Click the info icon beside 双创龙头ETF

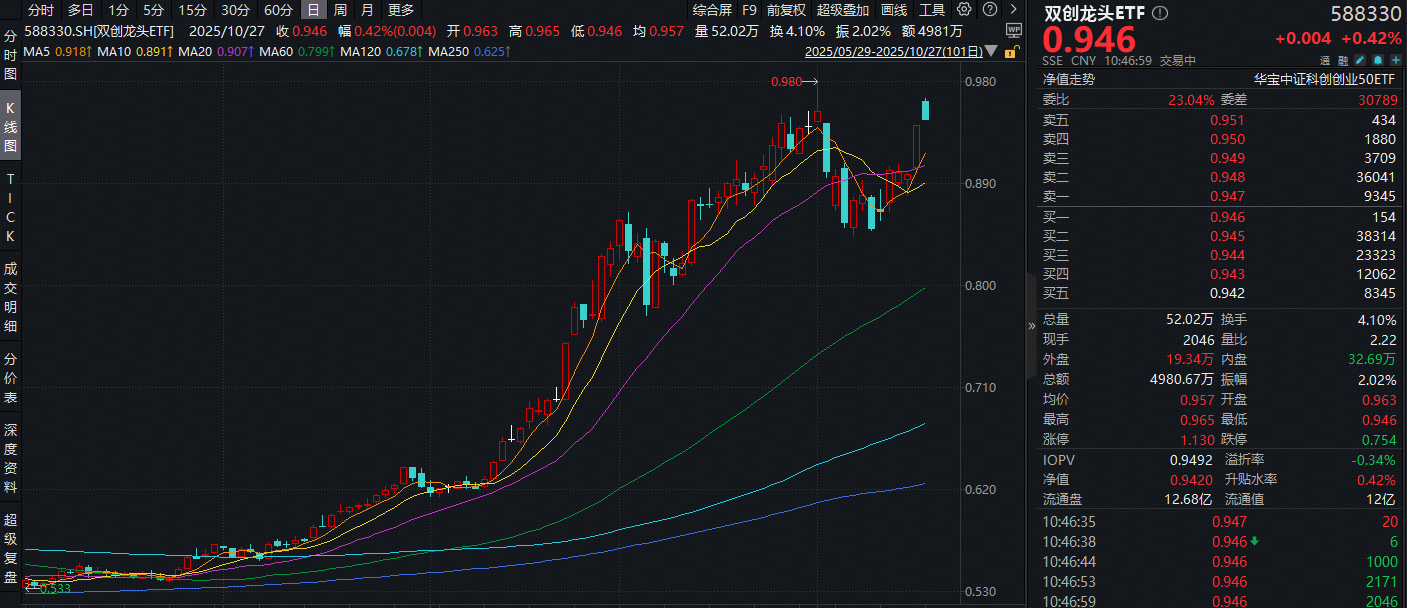pos(1159,14)
